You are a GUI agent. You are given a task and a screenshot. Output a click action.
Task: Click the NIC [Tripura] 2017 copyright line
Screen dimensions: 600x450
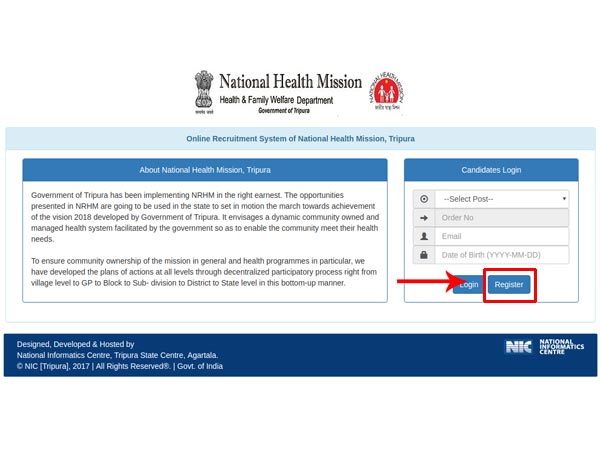point(120,366)
